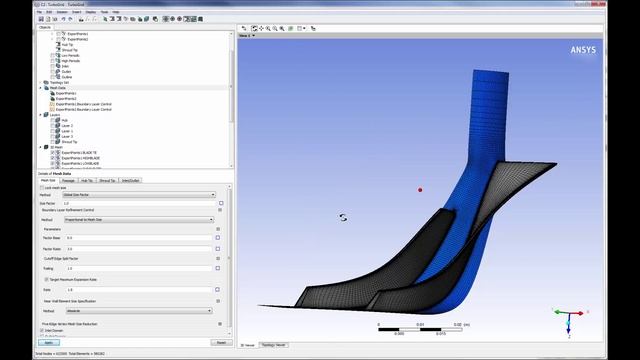Click the Size Factor input field

pos(138,203)
